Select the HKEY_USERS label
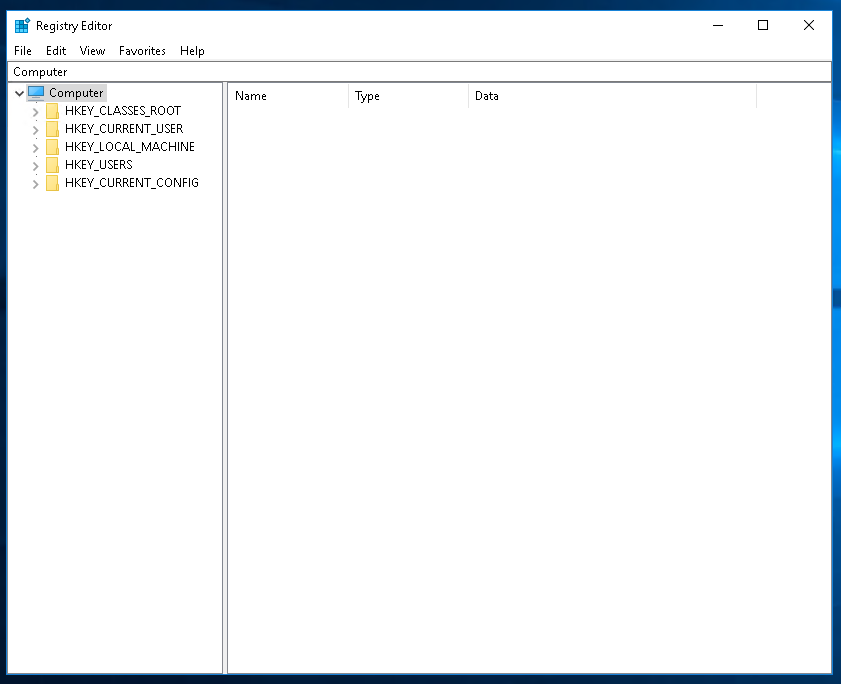 (x=99, y=165)
